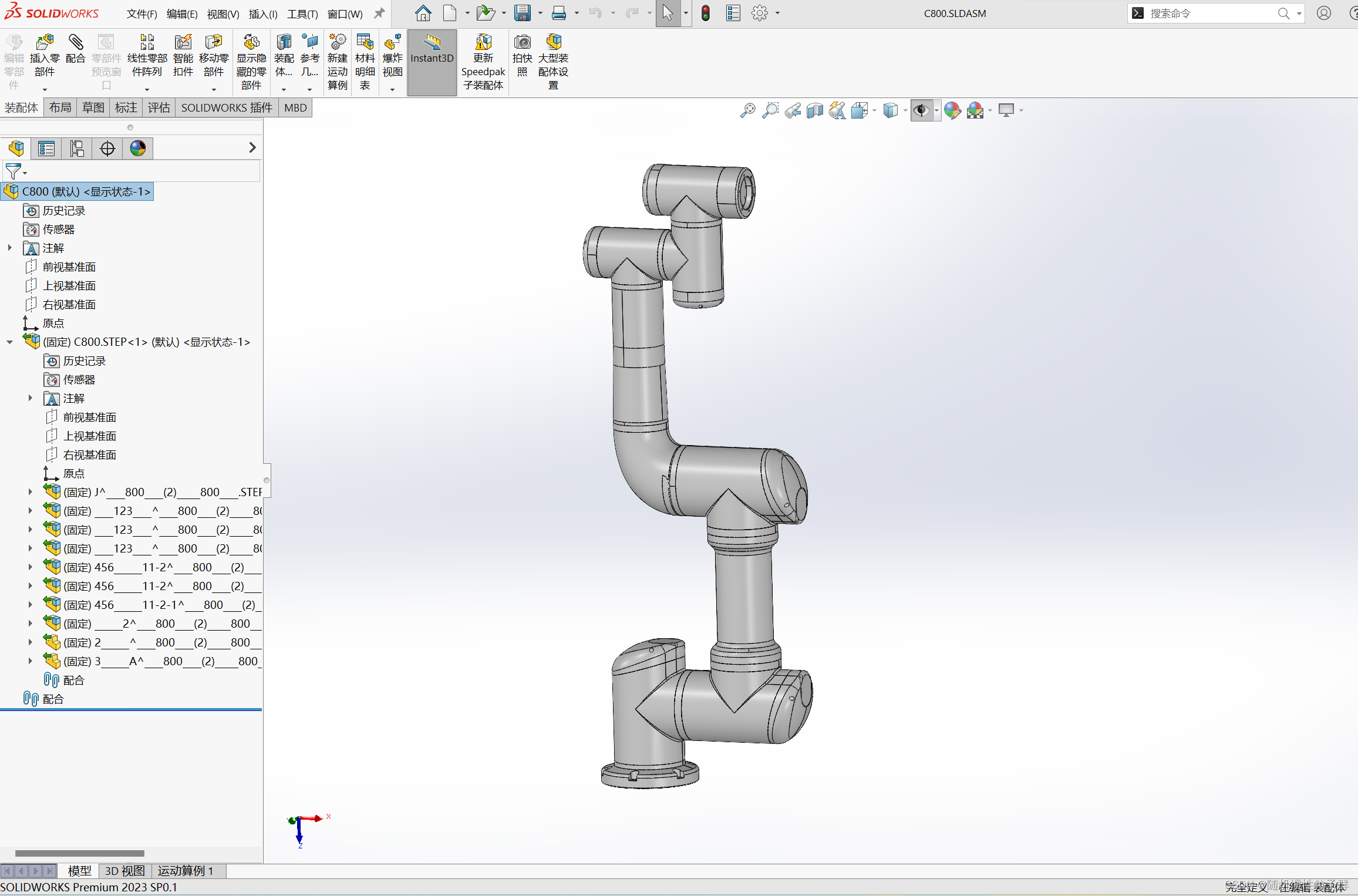Open the DisplayManager color-ball tab icon
The image size is (1358, 896).
138,149
